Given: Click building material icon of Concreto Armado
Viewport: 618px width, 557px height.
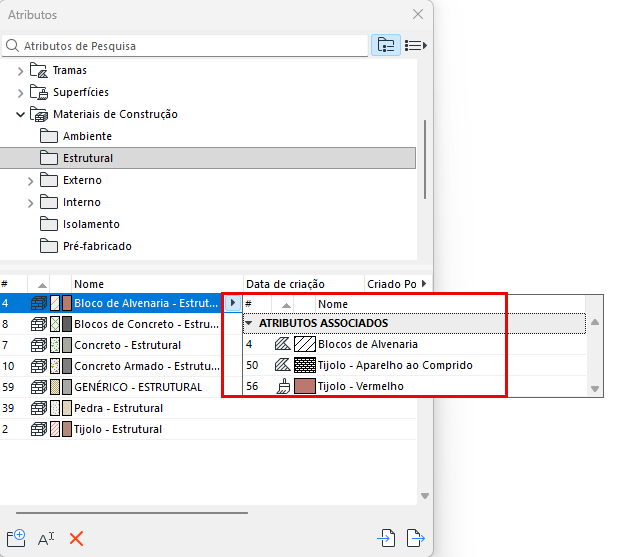Looking at the screenshot, I should pos(39,366).
